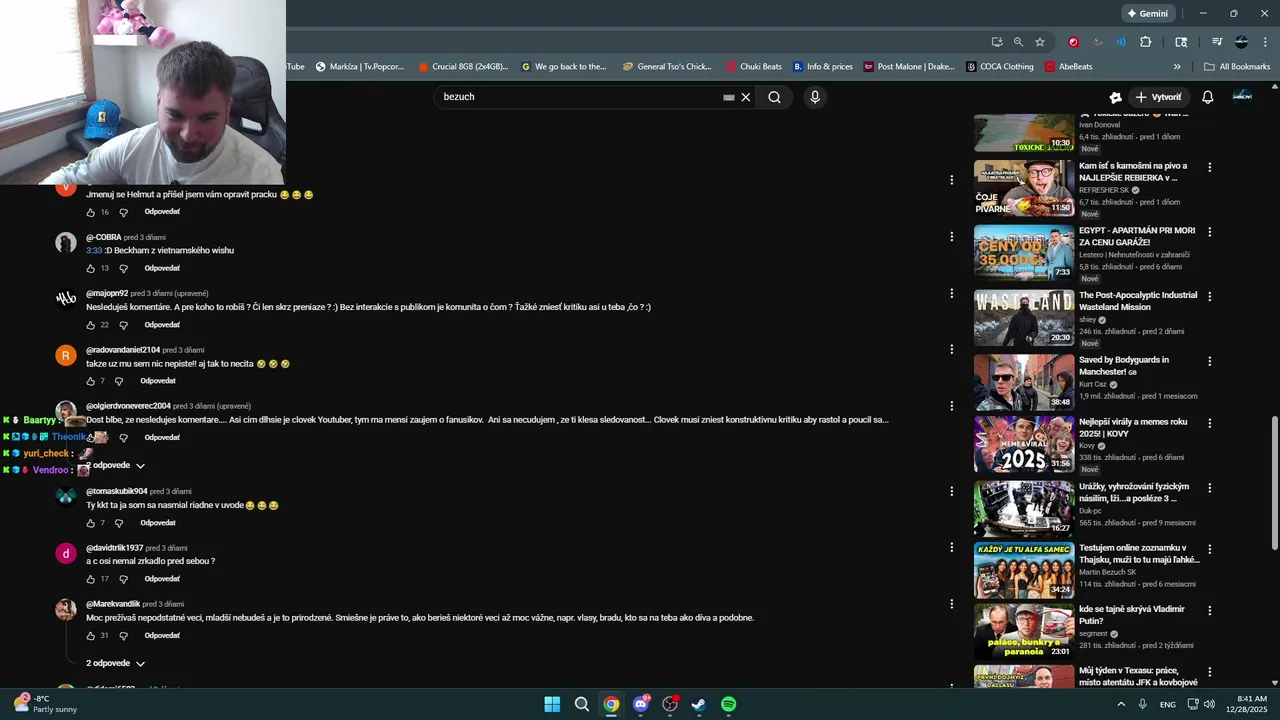Like the Helmut pračka comment
This screenshot has width=1280, height=720.
tap(90, 212)
